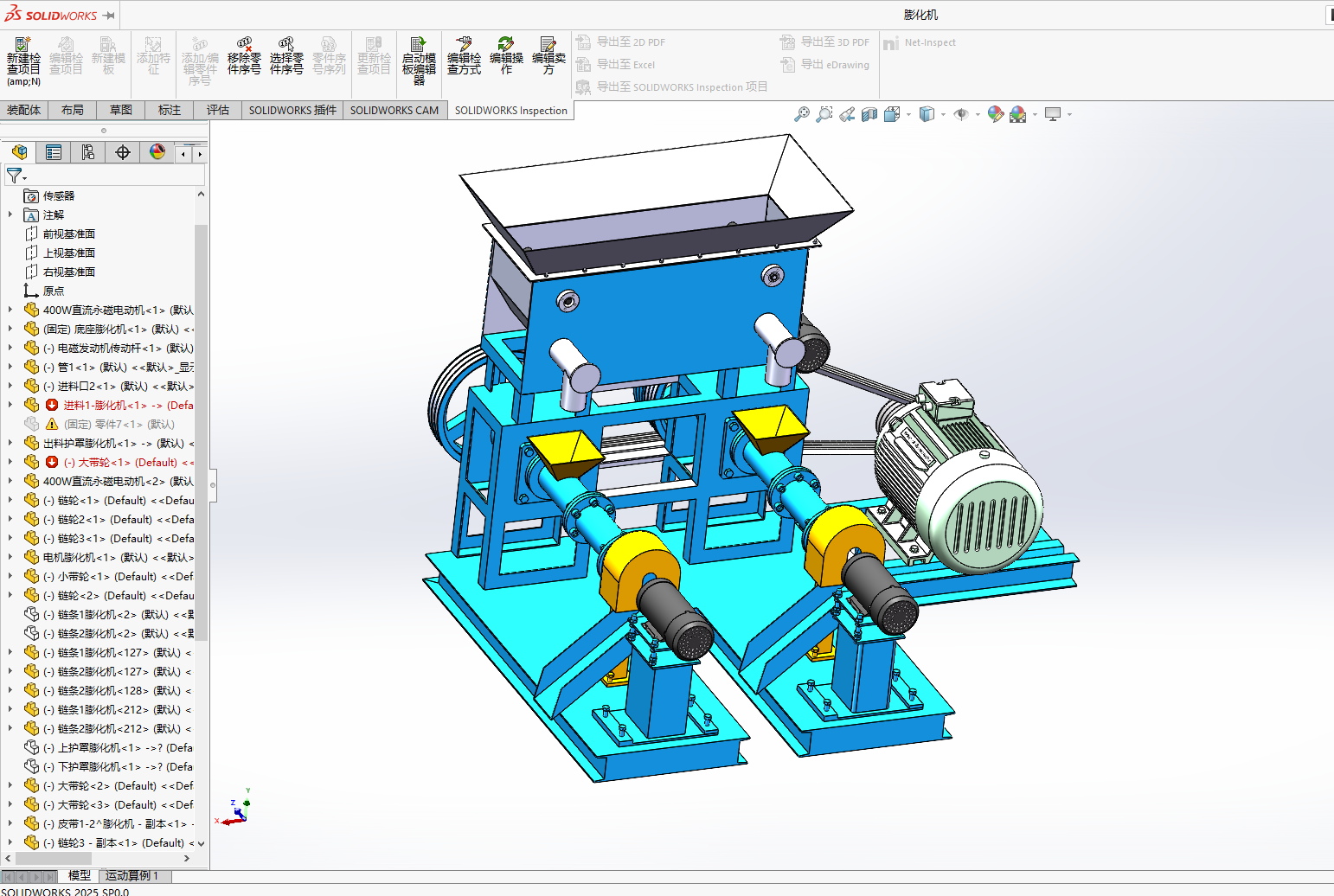Click the tree filter funnel icon
This screenshot has width=1334, height=896.
[15, 176]
